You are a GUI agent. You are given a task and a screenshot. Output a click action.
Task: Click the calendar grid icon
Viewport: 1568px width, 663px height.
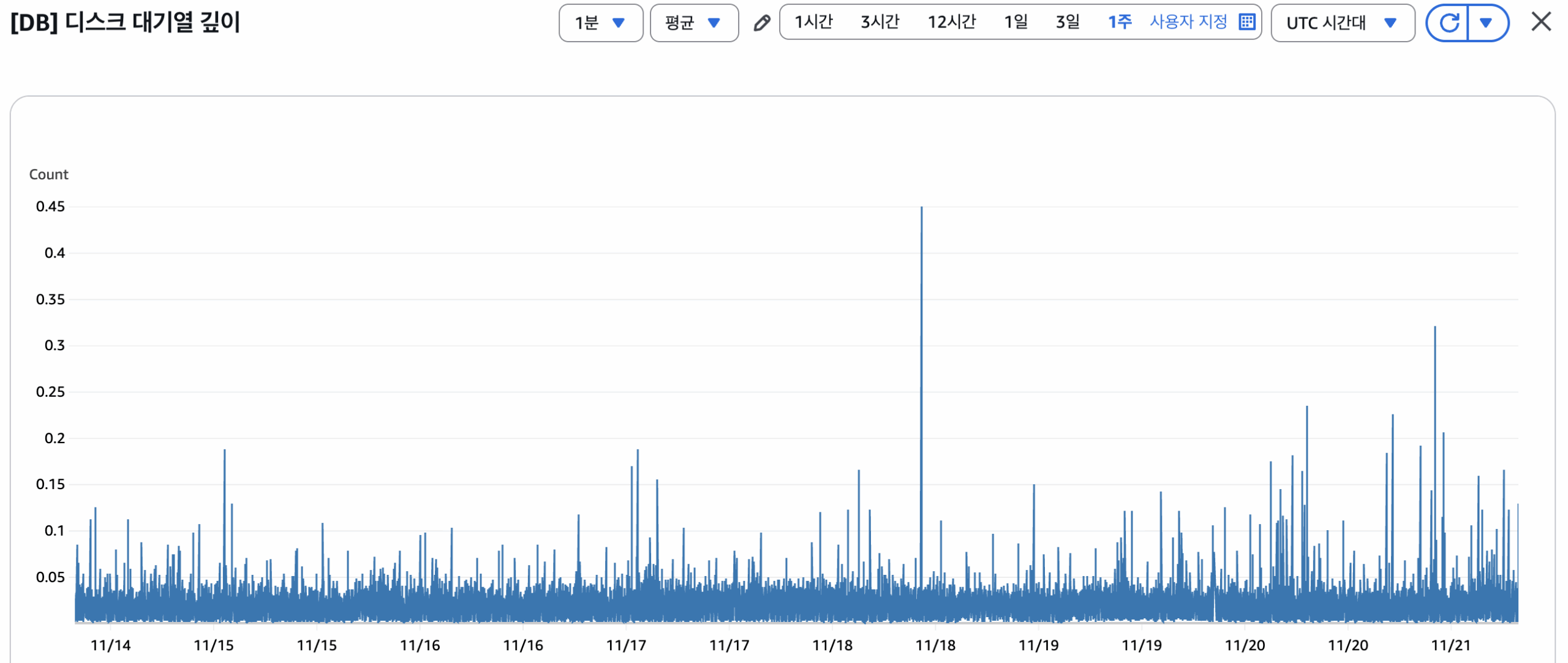tap(1246, 23)
